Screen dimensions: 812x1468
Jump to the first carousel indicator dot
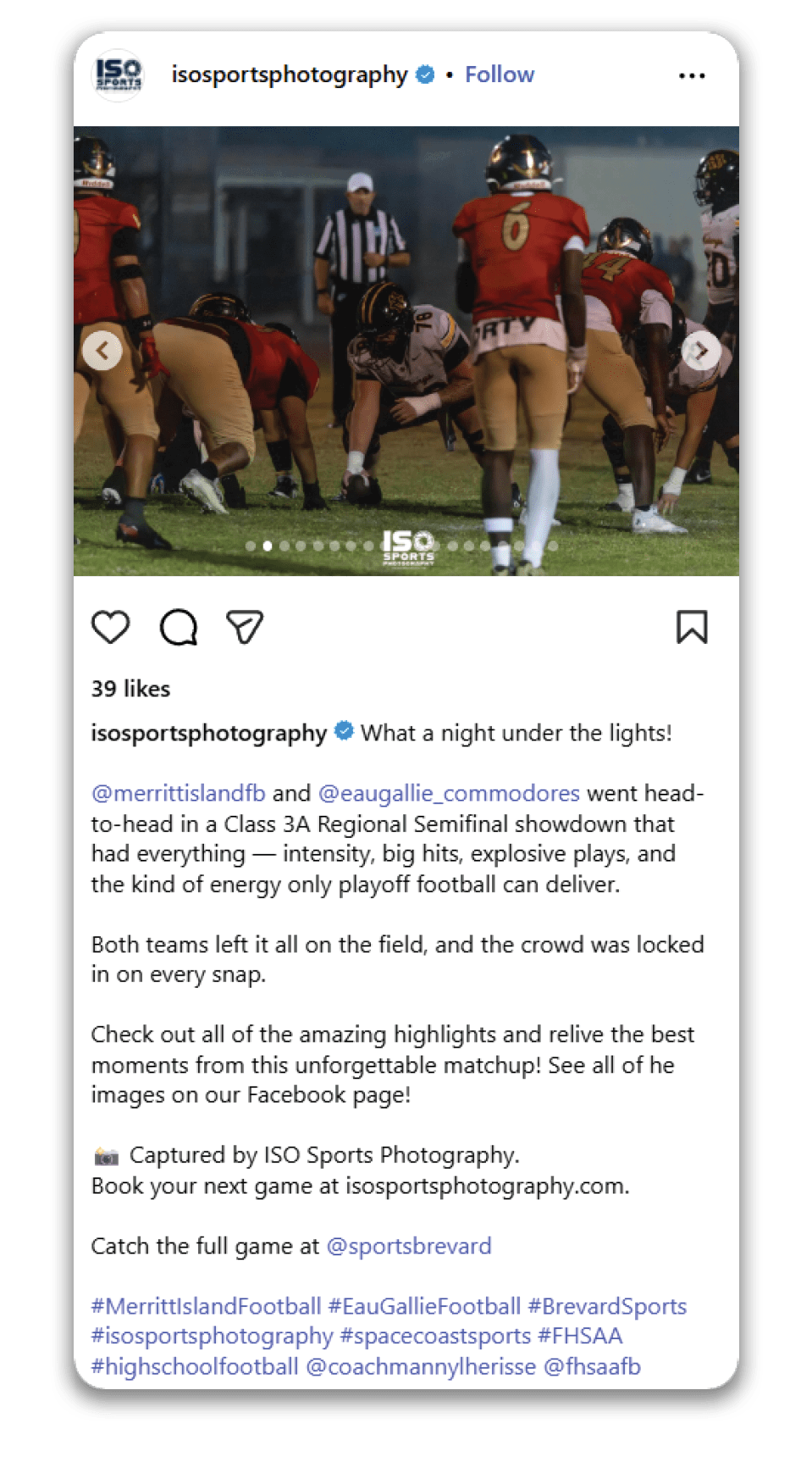251,546
